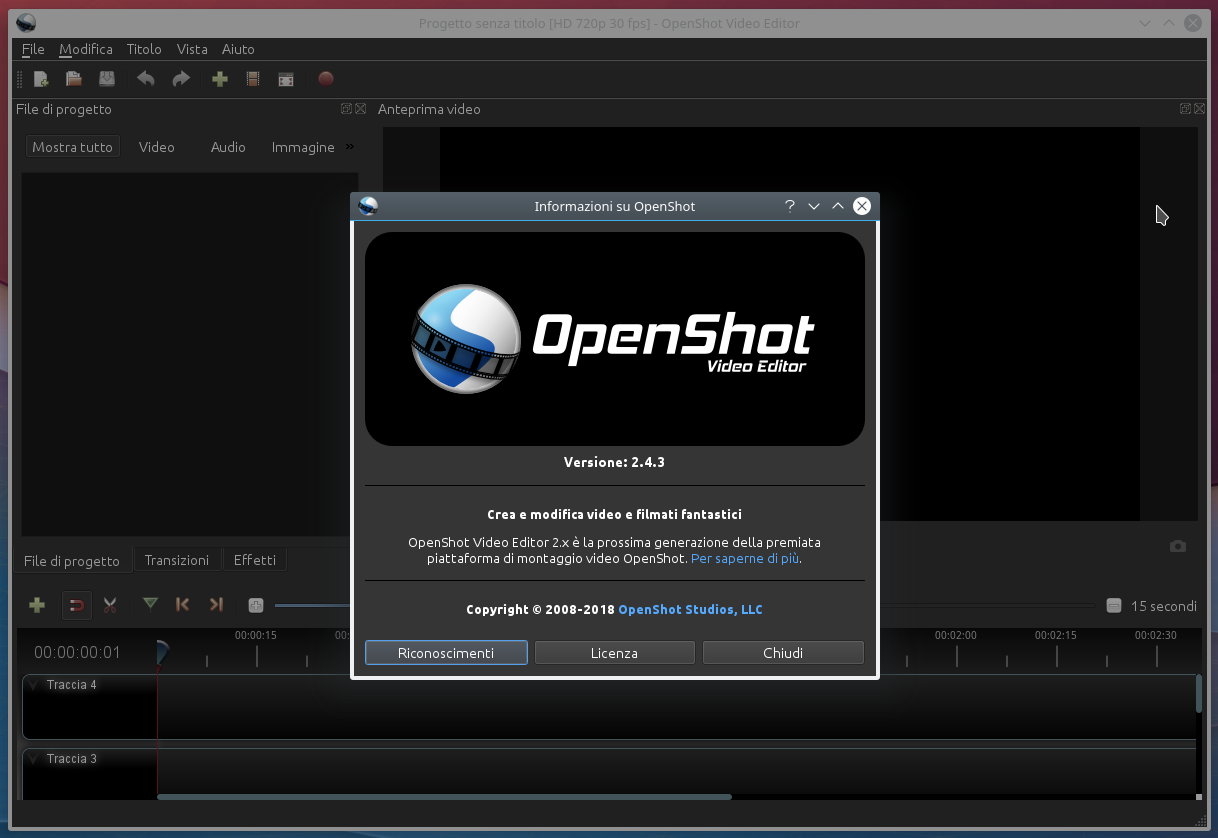Open the OpenShot Studios, LLC link
Image resolution: width=1218 pixels, height=838 pixels.
(x=690, y=609)
